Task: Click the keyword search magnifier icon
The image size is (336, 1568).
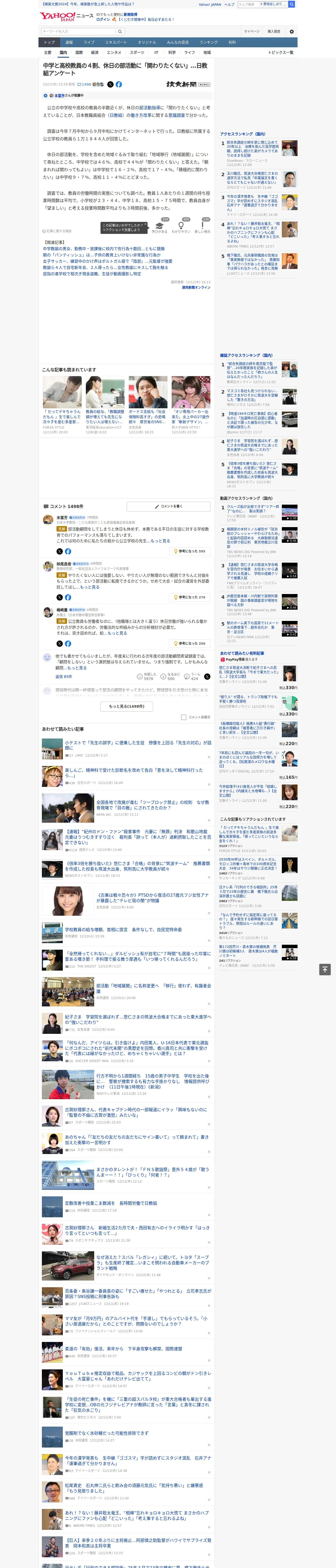Action: [x=120, y=31]
